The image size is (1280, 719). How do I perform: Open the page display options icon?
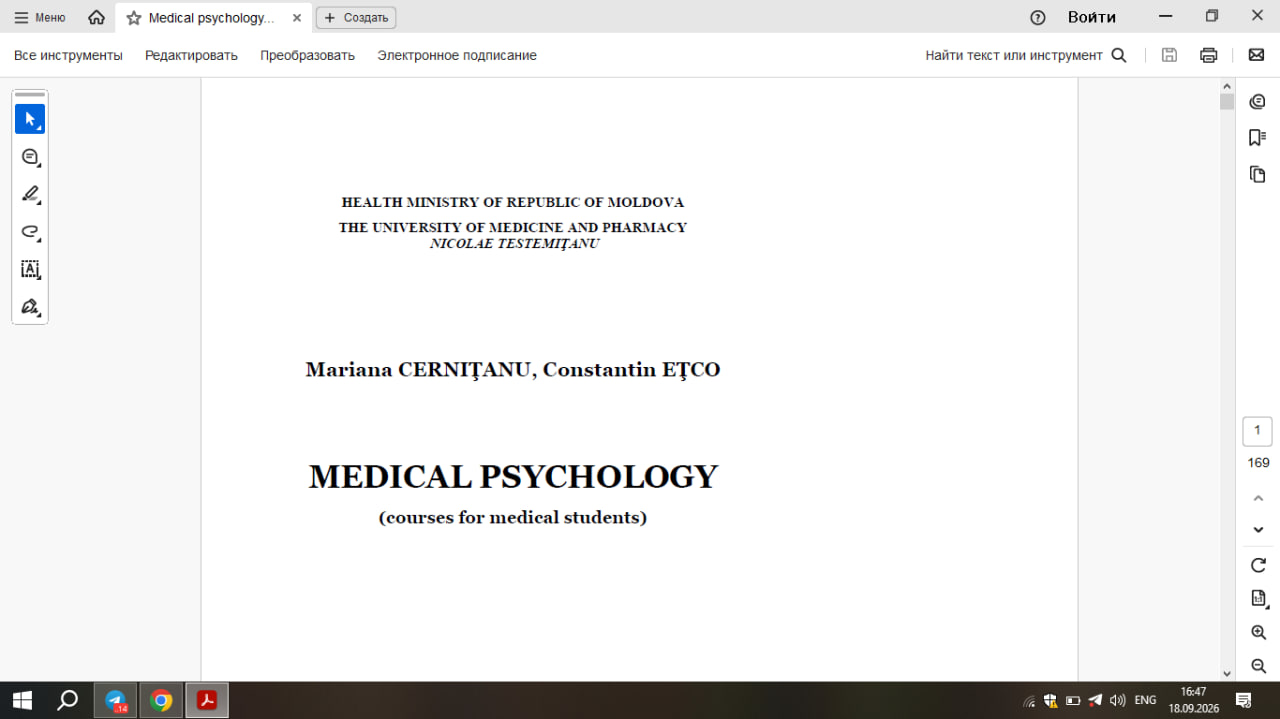(x=1258, y=598)
